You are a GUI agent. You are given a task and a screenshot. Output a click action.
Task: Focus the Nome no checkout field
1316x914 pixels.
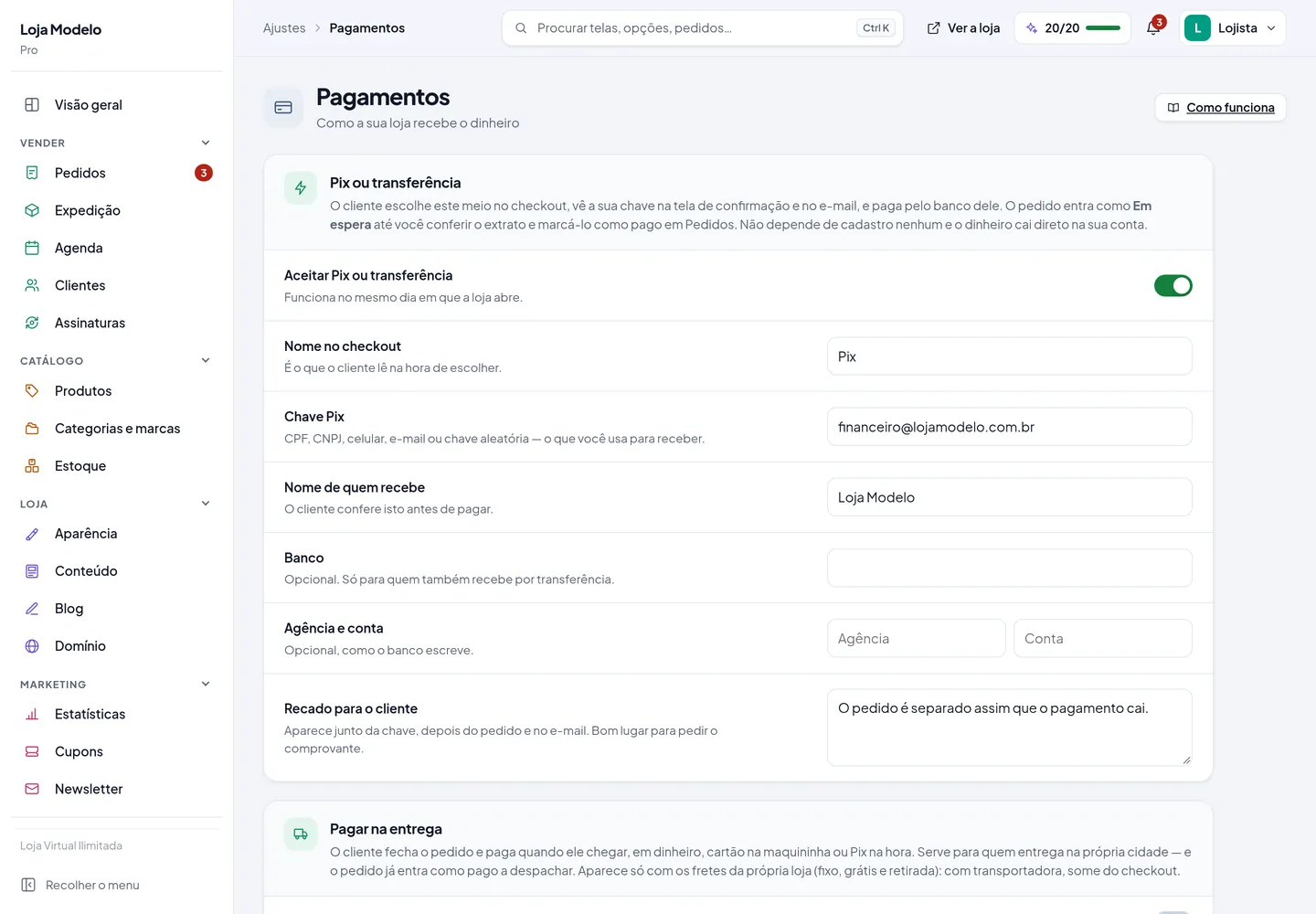pos(1010,356)
